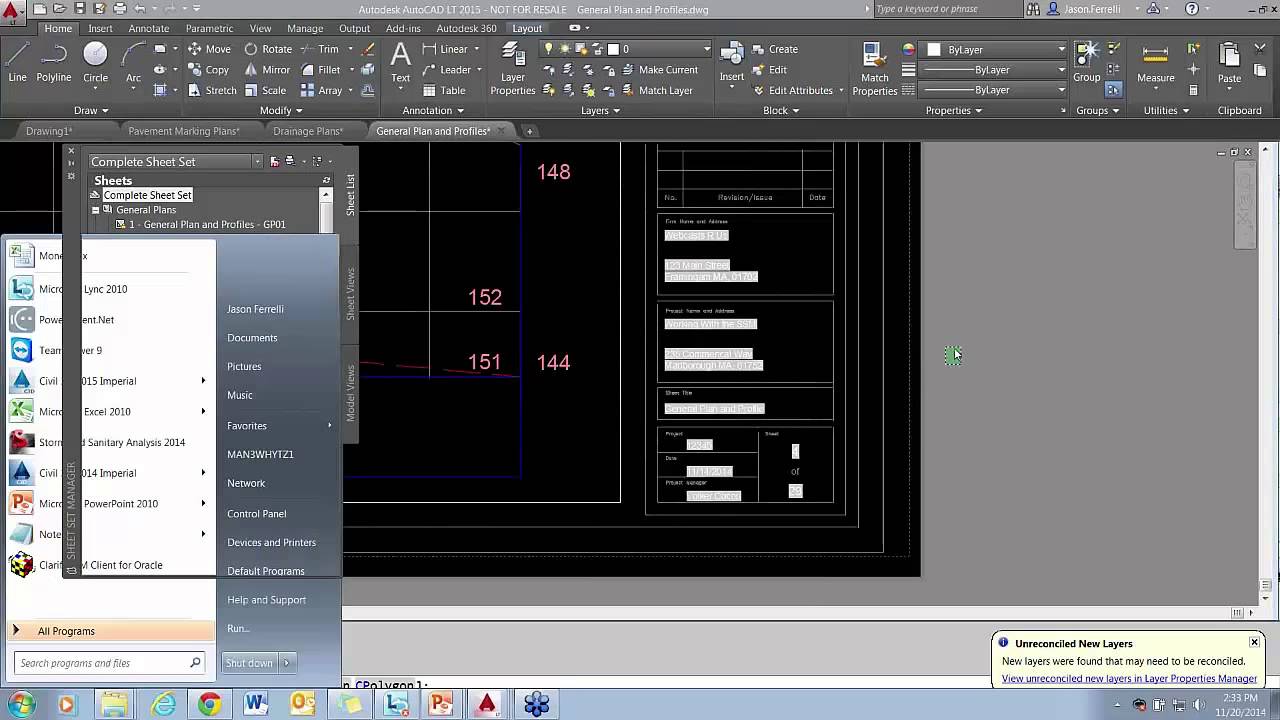This screenshot has height=720, width=1280.
Task: Insert a Table from Annotation panel
Action: (x=444, y=90)
